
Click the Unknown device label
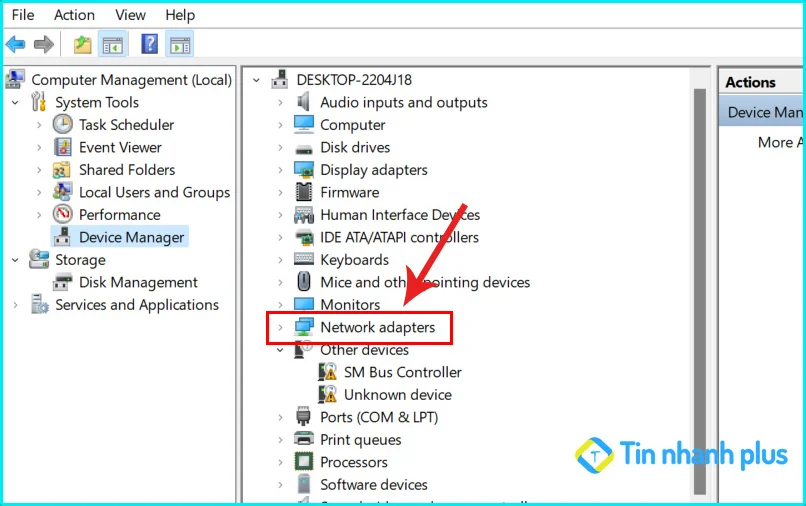398,394
